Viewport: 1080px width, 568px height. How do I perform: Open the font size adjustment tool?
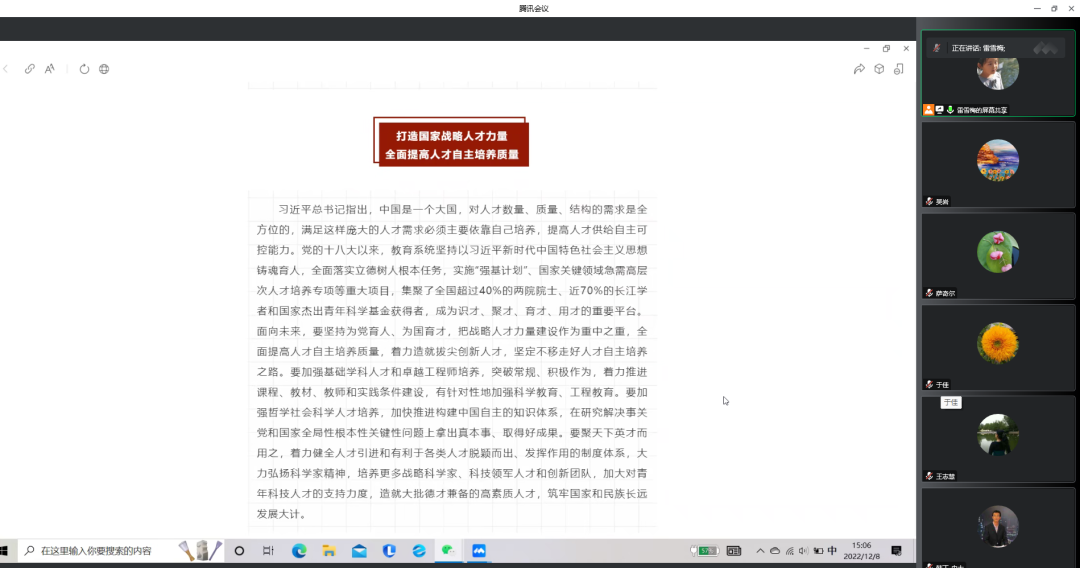pos(49,69)
